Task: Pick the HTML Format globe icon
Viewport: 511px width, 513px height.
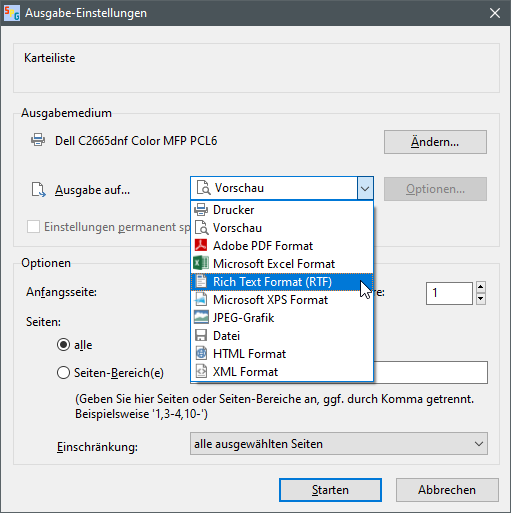Action: [x=201, y=353]
